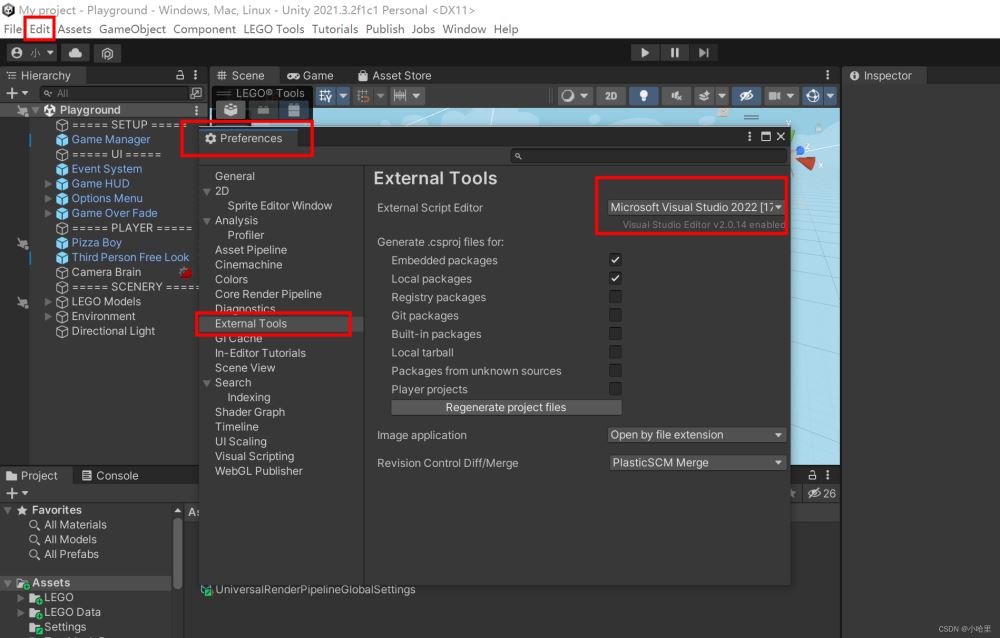Toggle hidden objects visibility eye icon
Screen dimensions: 1000x638
tap(745, 96)
